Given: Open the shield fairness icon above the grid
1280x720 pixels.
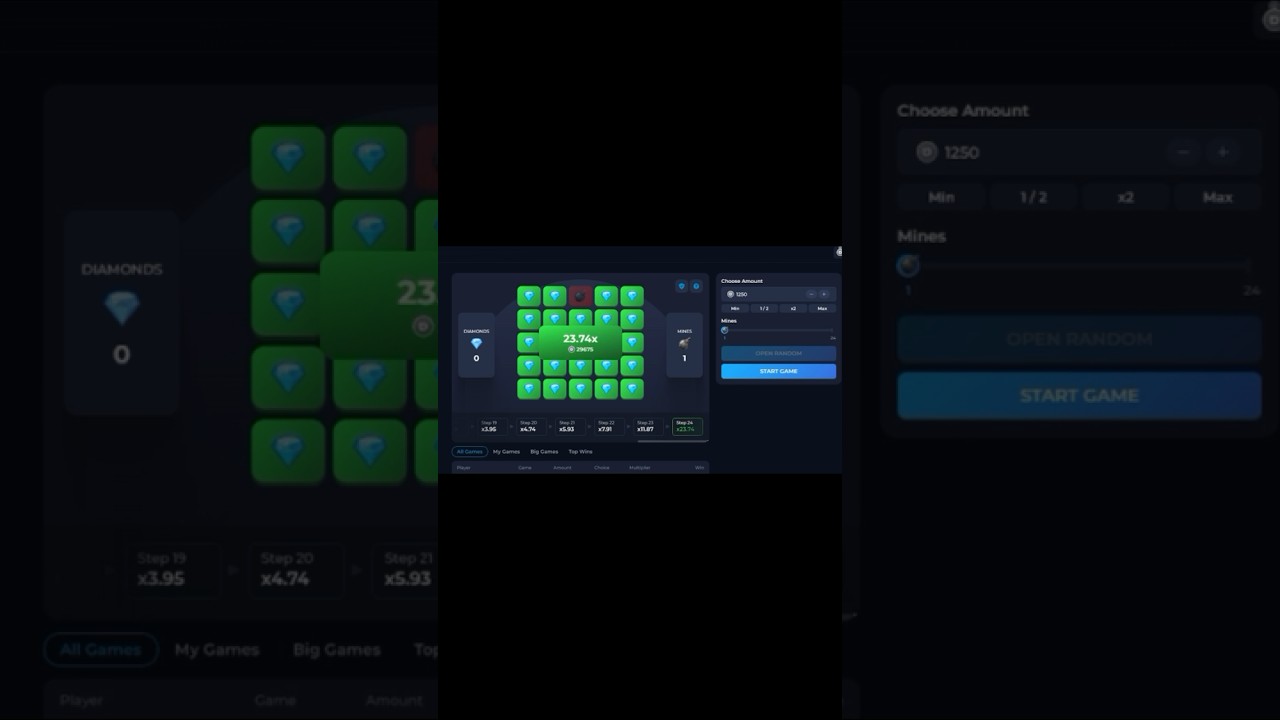Looking at the screenshot, I should pos(682,286).
